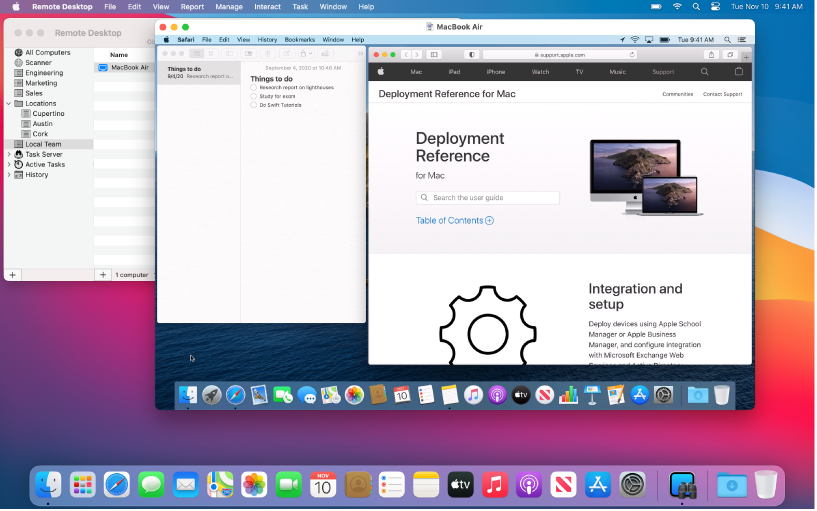
Task: Open the Interact menu
Action: (267, 7)
